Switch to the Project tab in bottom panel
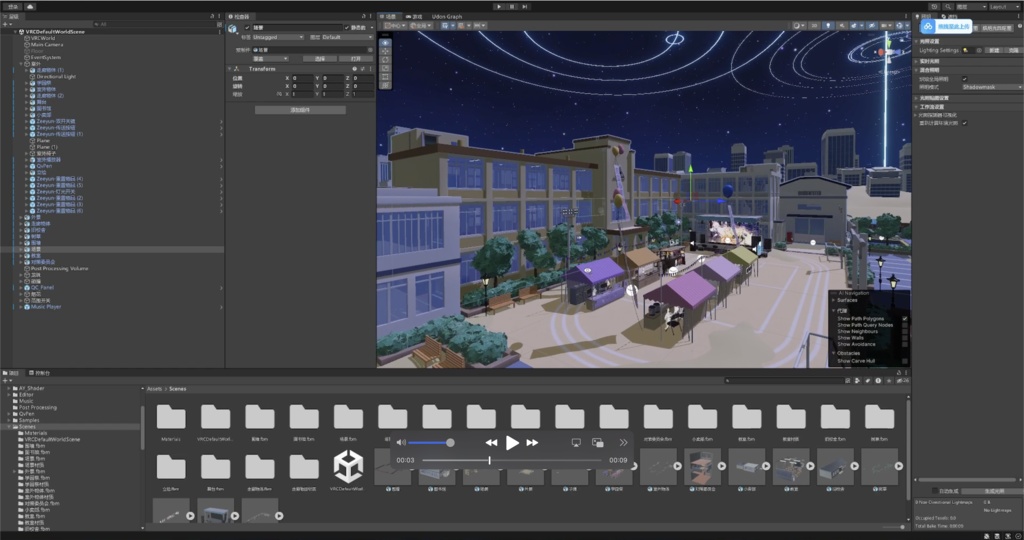Screen dimensions: 1024x540 click(x=11, y=373)
